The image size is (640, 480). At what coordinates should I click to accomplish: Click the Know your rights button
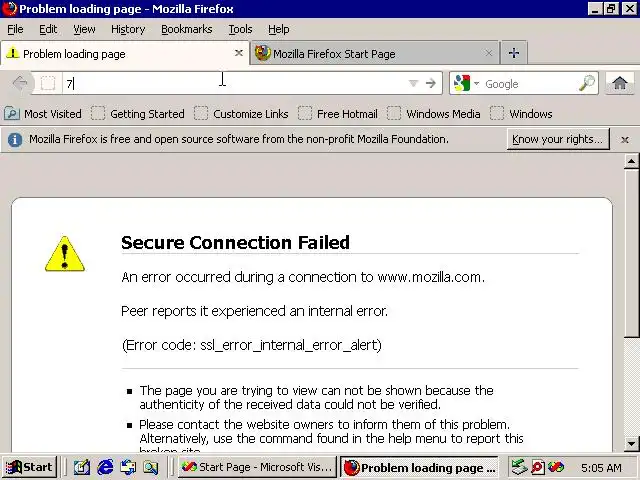click(558, 140)
